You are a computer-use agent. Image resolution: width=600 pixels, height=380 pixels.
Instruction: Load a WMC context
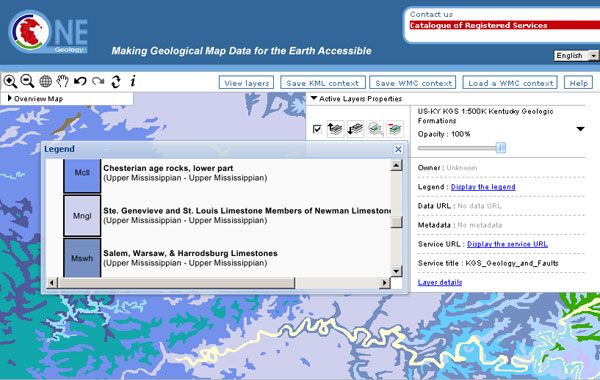[510, 83]
